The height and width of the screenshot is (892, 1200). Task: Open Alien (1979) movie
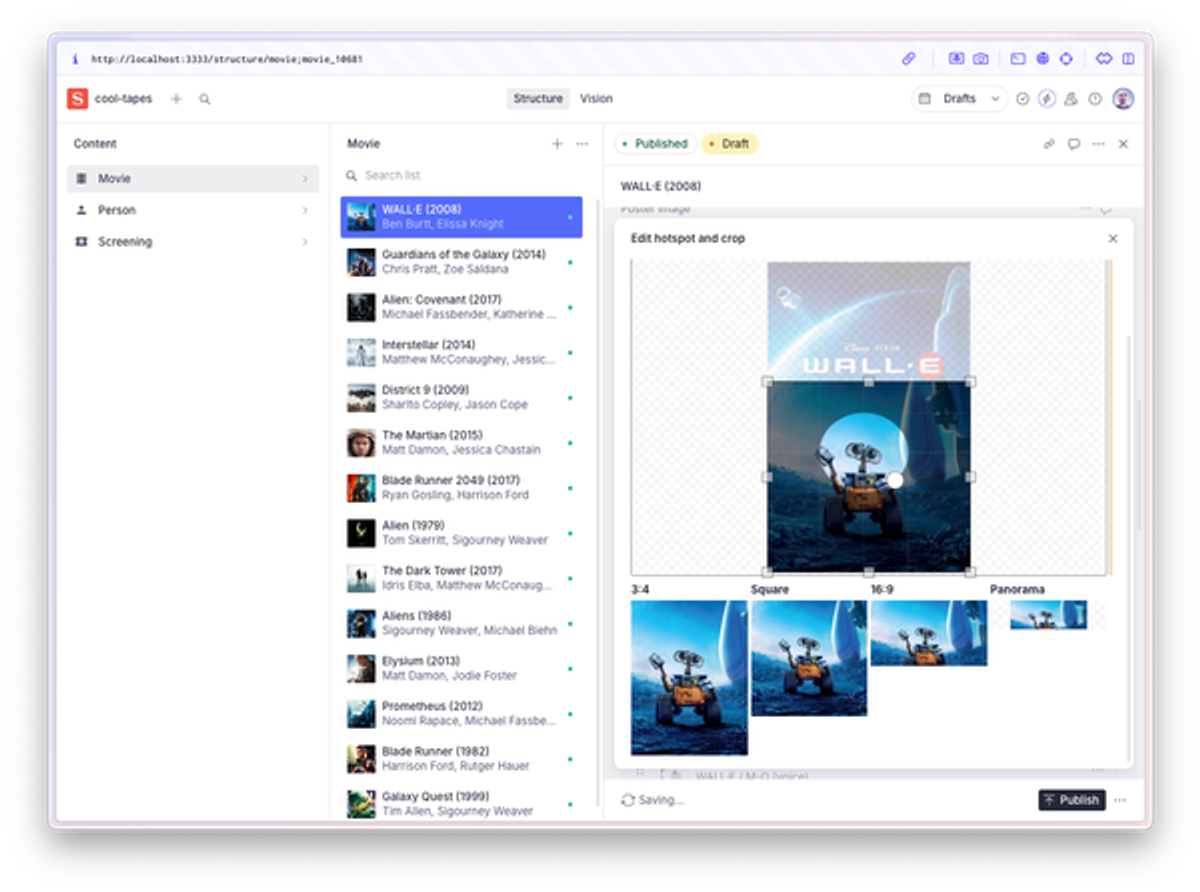pos(461,533)
